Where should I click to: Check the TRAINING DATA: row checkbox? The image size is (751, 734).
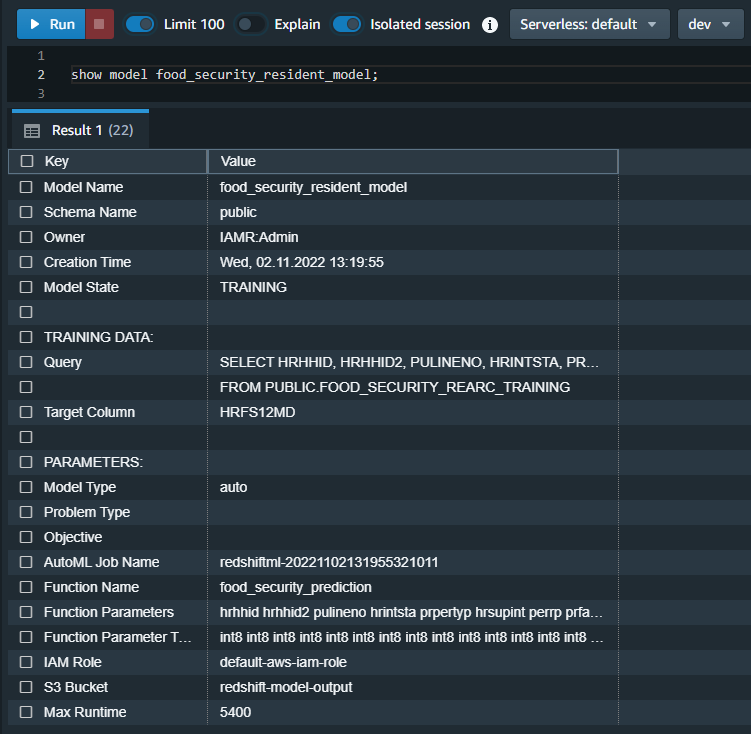point(26,337)
